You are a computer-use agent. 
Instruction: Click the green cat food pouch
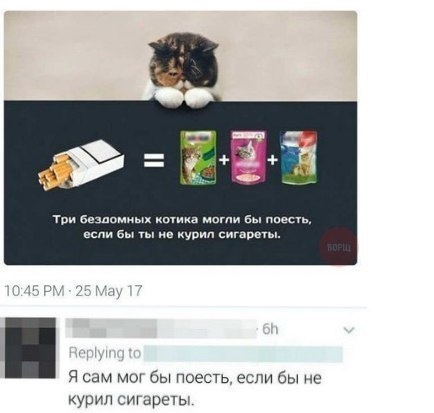pyautogui.click(x=198, y=157)
